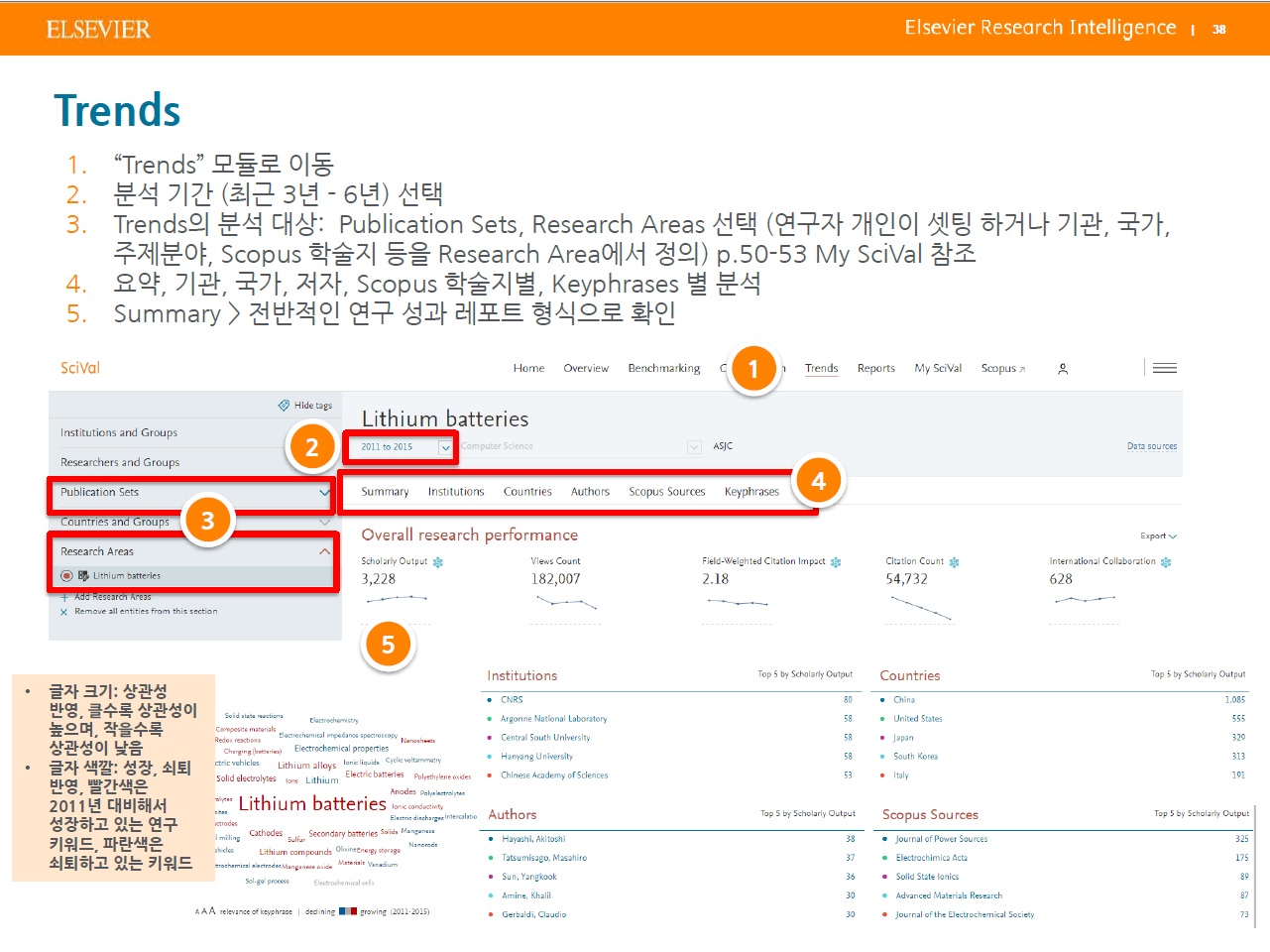Image resolution: width=1270 pixels, height=952 pixels.
Task: Open the Benchmarking module
Action: (x=664, y=369)
